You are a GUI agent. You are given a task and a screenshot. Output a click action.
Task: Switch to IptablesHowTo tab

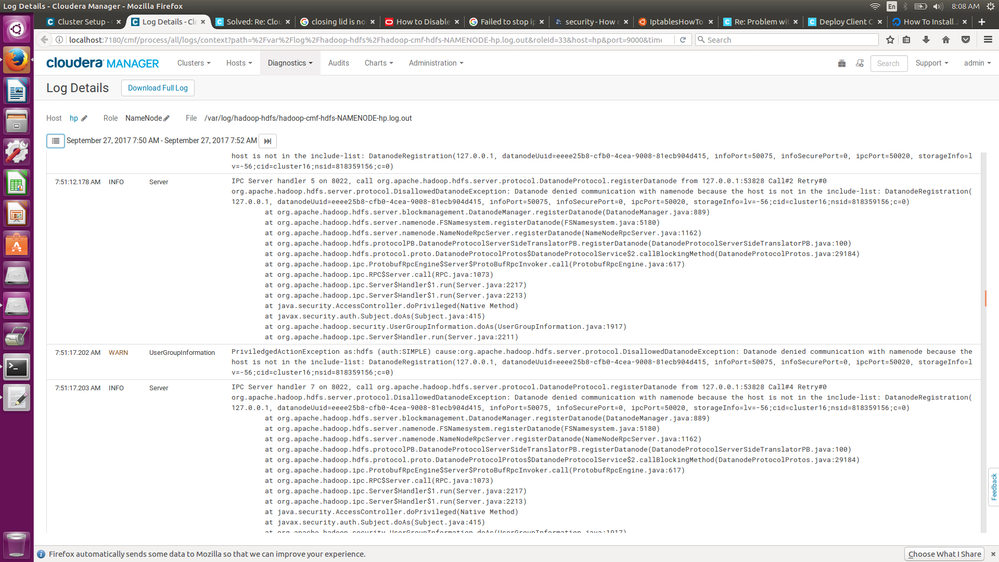coord(675,22)
